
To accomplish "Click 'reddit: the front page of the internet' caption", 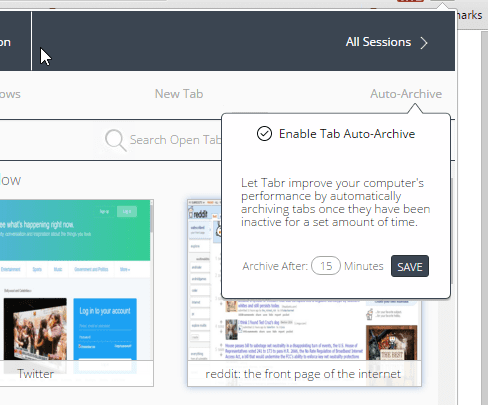I will (303, 374).
